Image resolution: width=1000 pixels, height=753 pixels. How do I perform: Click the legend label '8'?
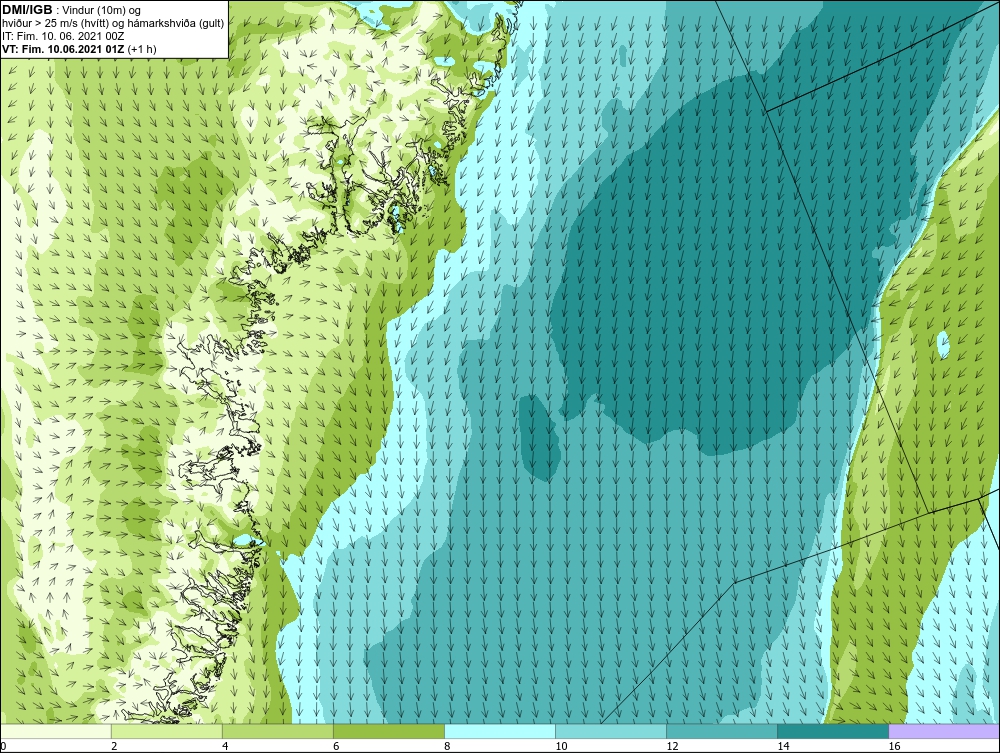[x=448, y=746]
